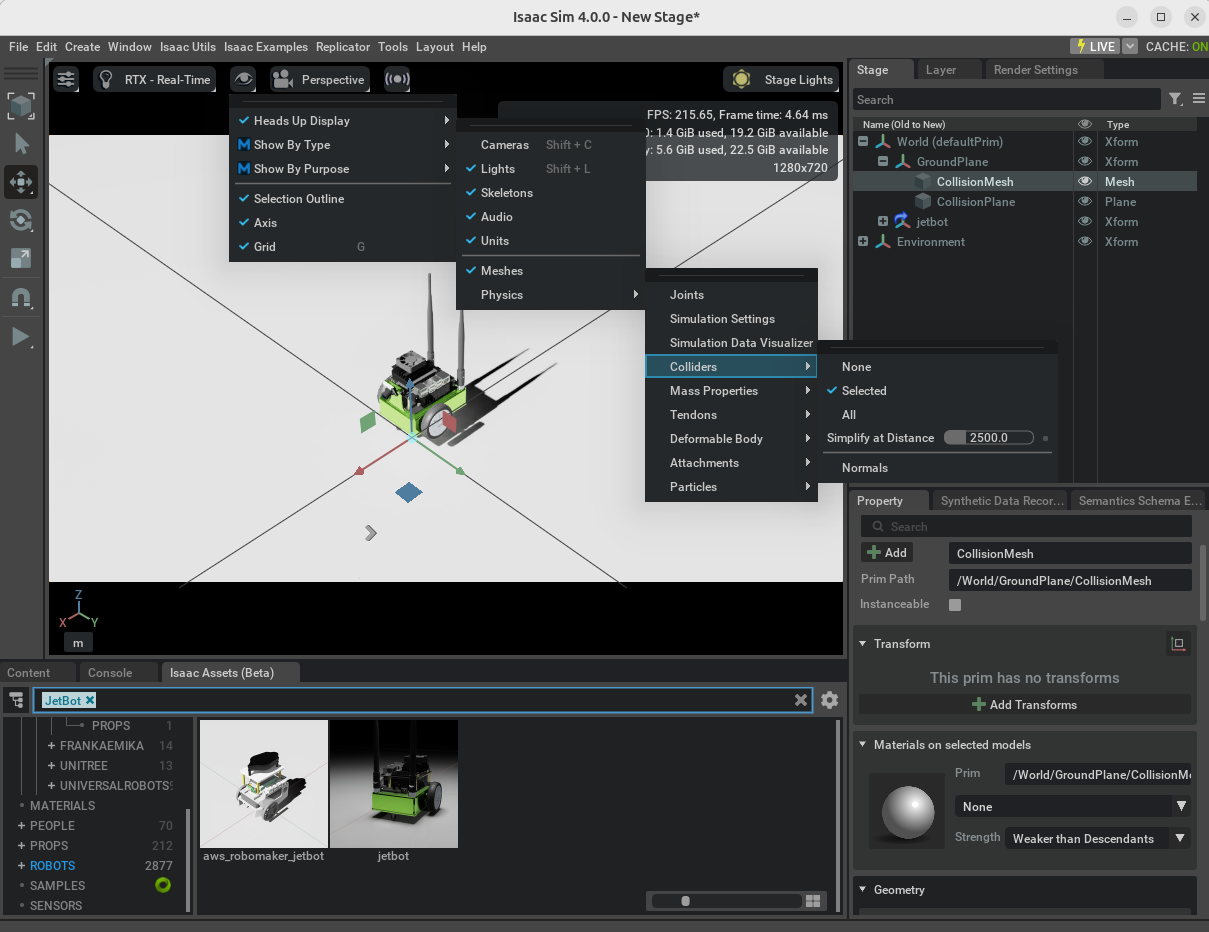Image resolution: width=1209 pixels, height=932 pixels.
Task: Open the Isaac Examples menu
Action: pos(265,47)
